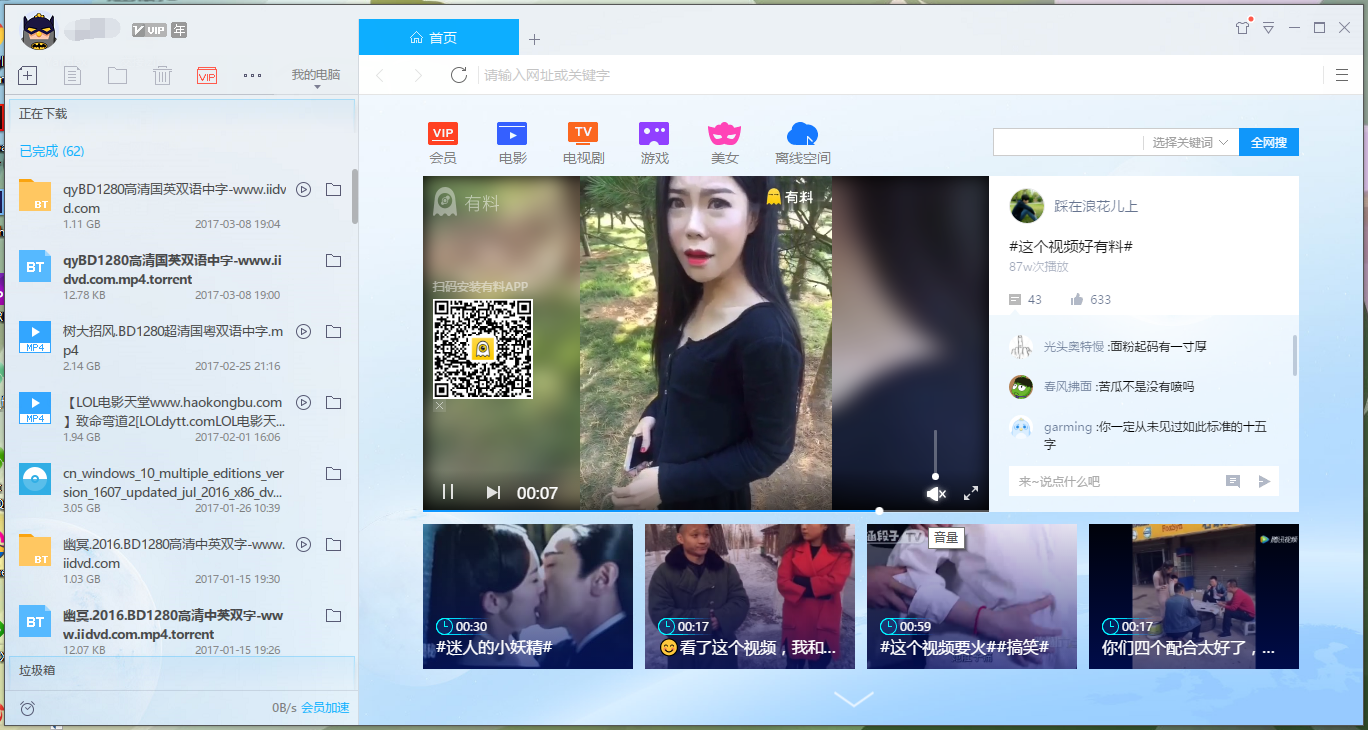Create a new download task

[27, 75]
